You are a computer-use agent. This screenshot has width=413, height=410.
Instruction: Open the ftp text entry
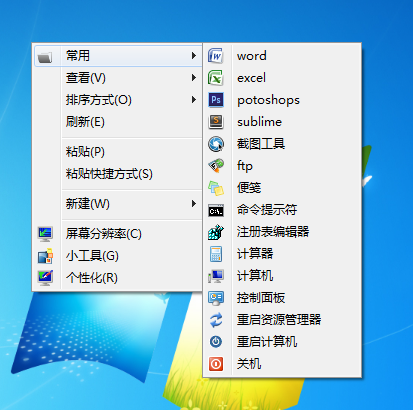point(245,166)
